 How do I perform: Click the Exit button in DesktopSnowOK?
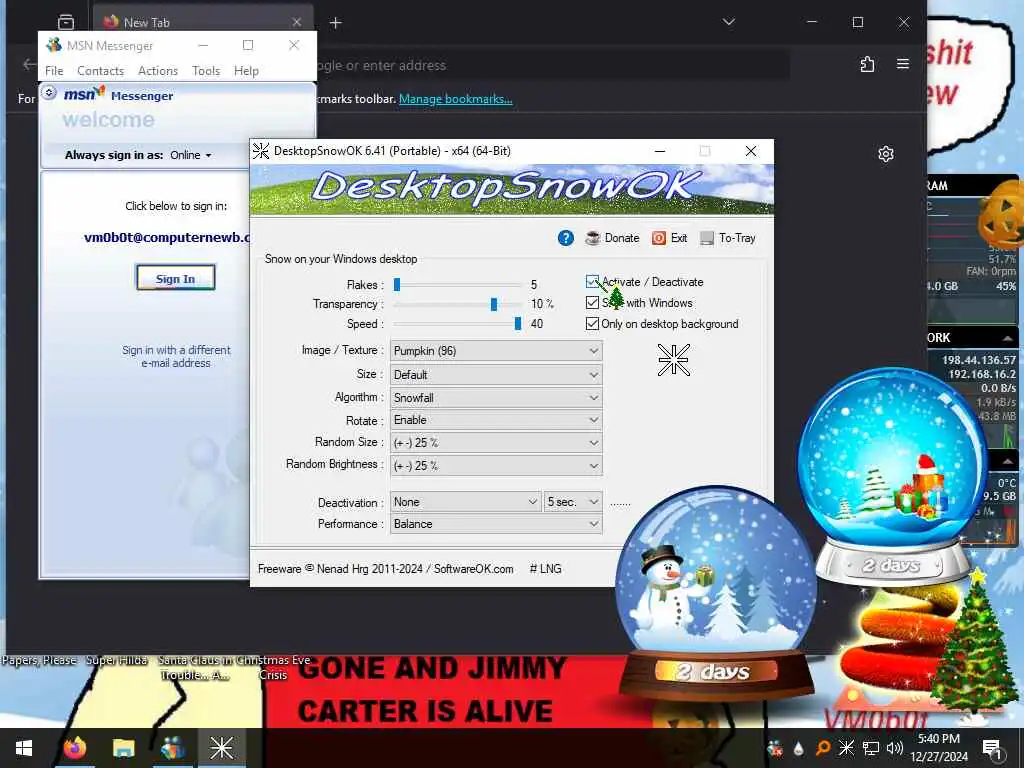click(669, 238)
